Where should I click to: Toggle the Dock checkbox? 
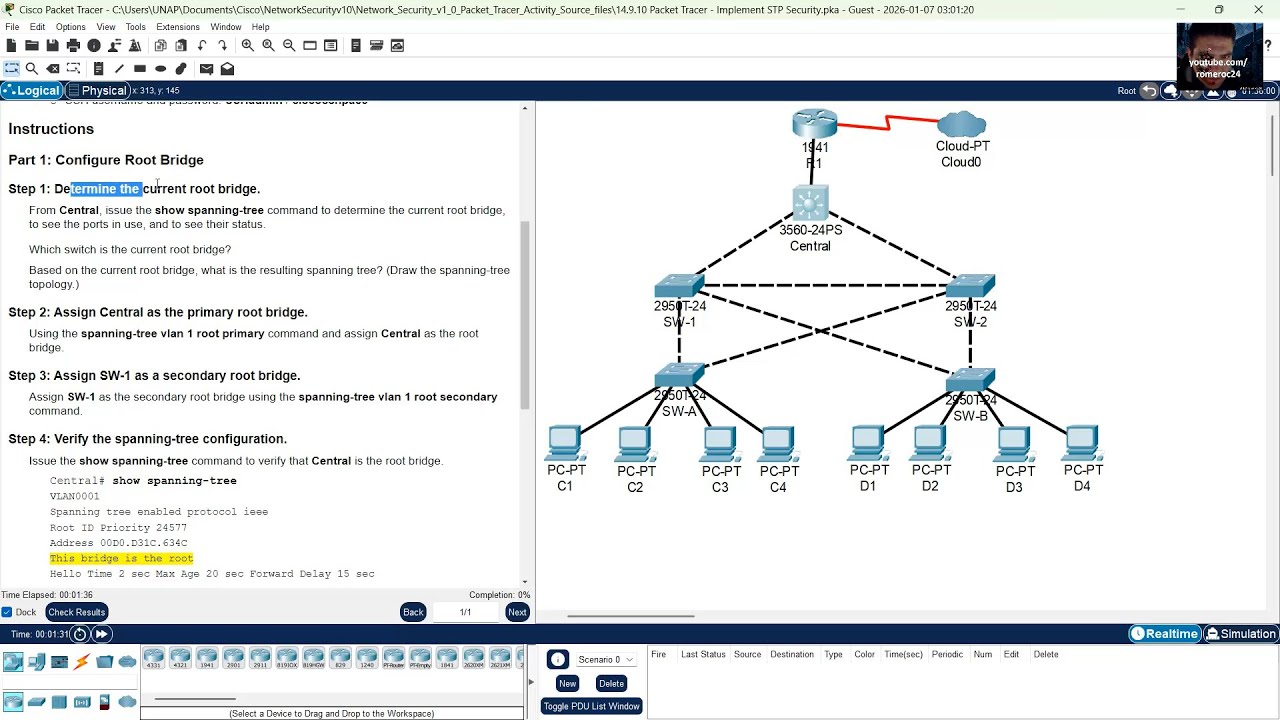pos(7,612)
